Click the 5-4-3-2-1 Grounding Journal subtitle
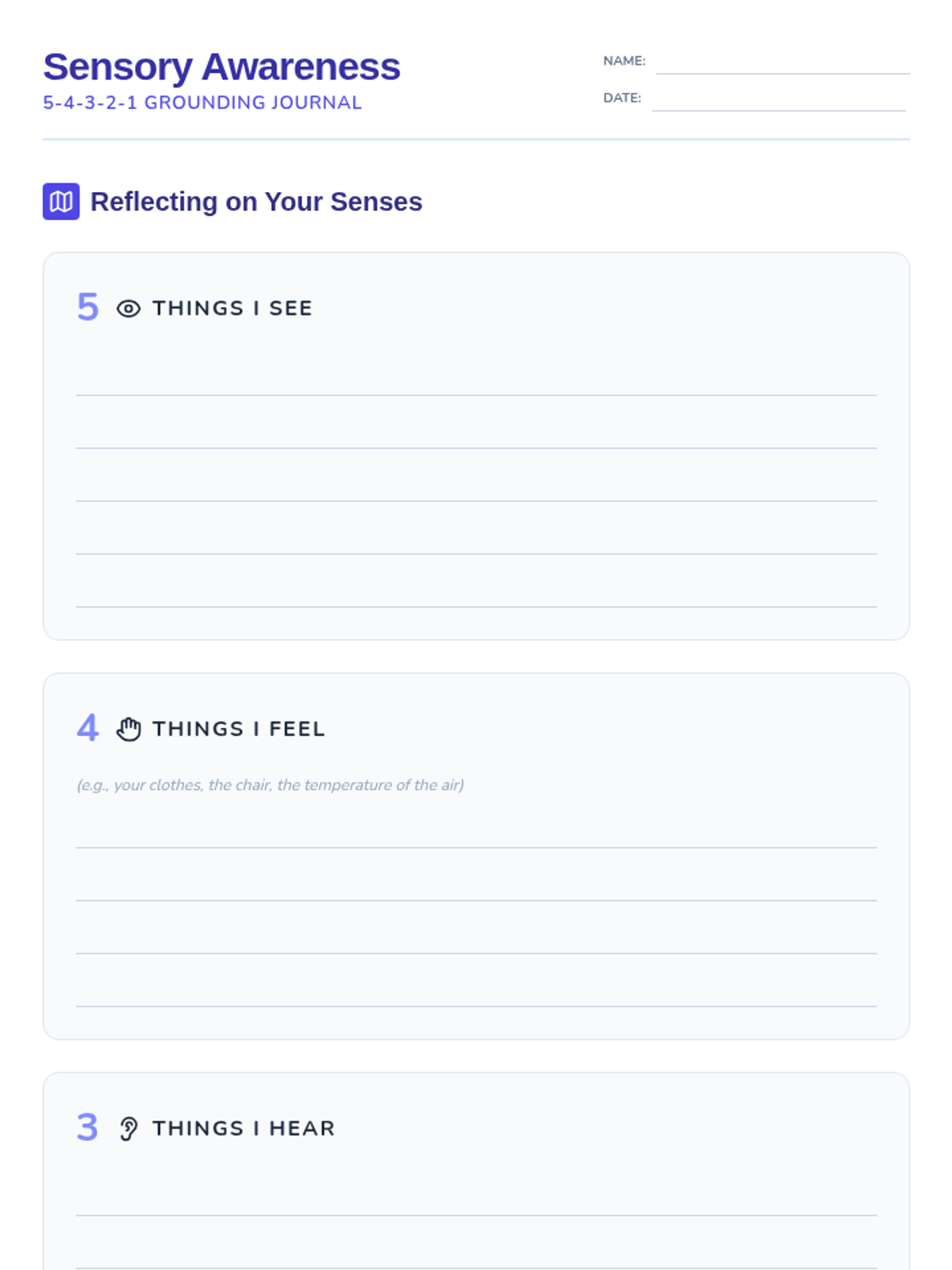The width and height of the screenshot is (952, 1270). pyautogui.click(x=202, y=103)
